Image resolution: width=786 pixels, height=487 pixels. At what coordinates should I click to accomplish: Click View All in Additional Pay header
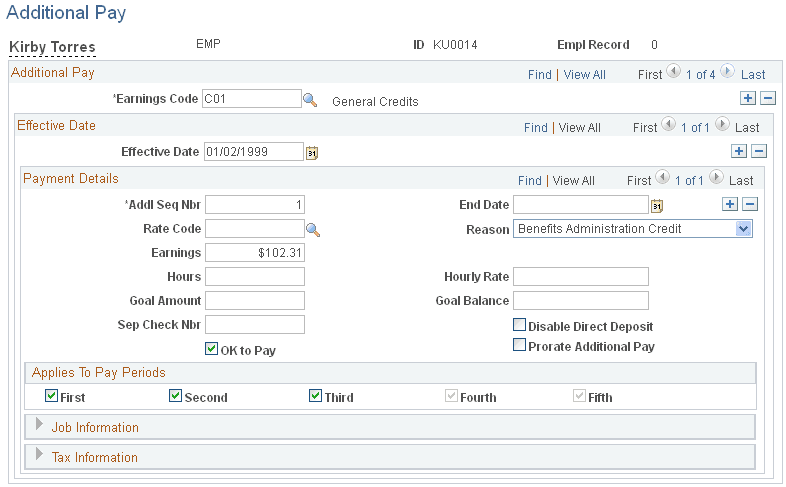(584, 75)
